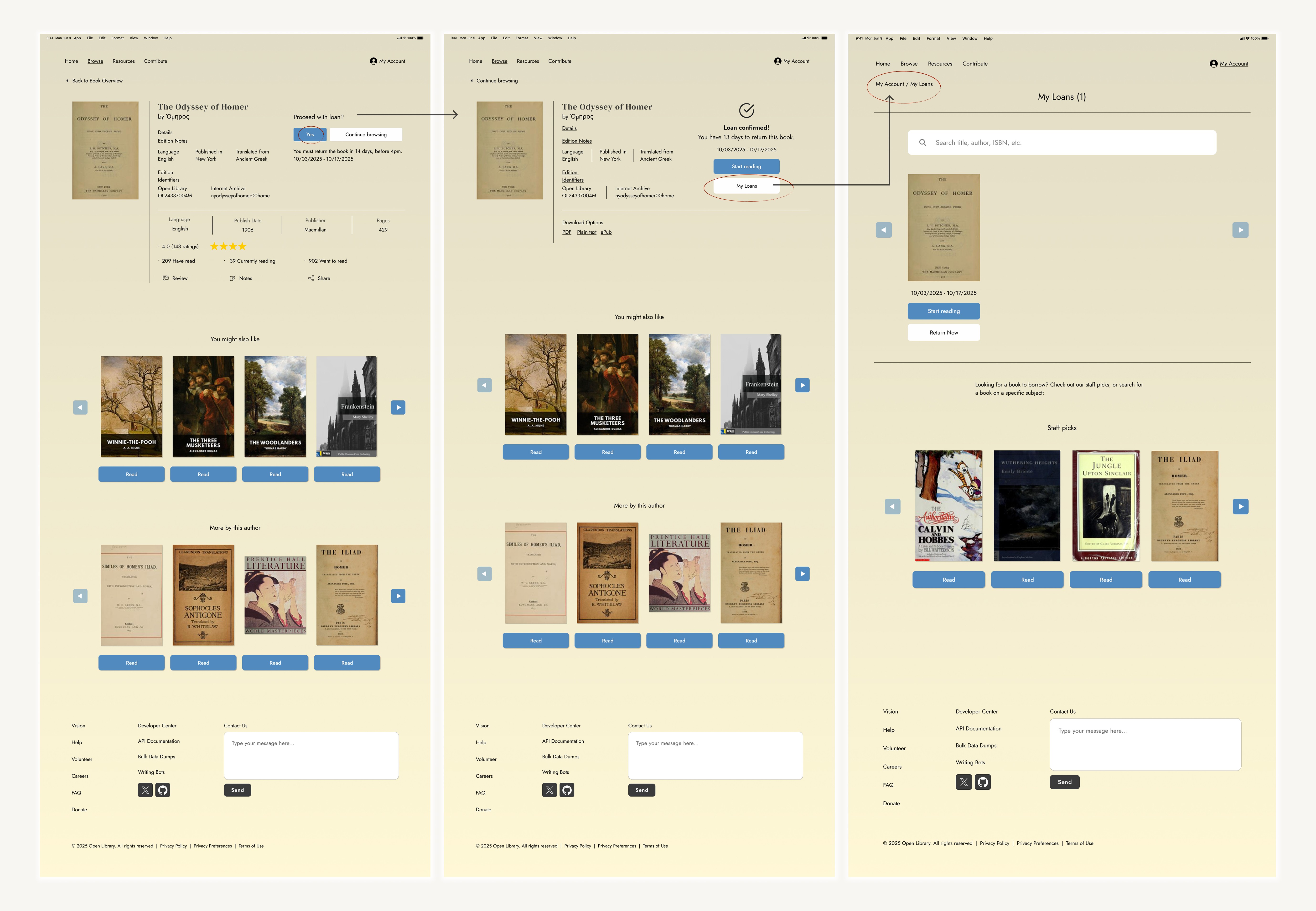Open the PDF download link
1316x911 pixels.
566,232
